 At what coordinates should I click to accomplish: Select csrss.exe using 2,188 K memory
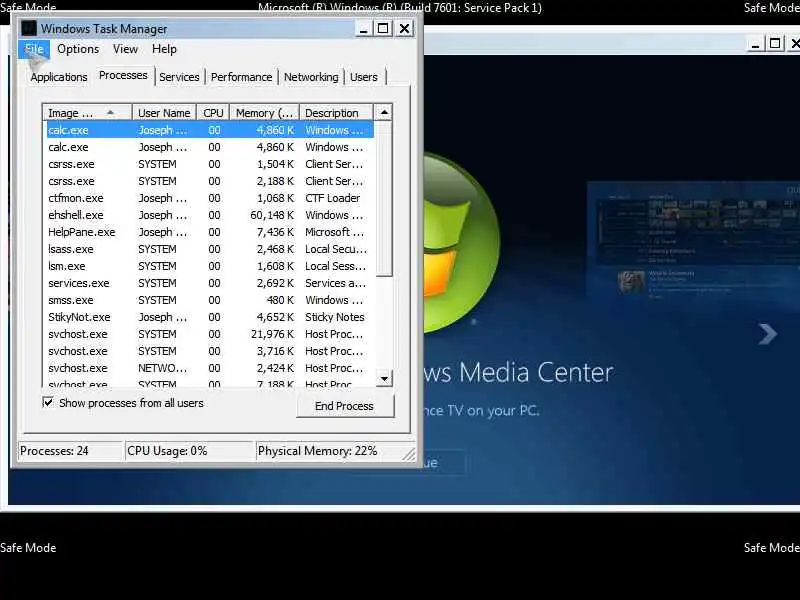[210, 181]
